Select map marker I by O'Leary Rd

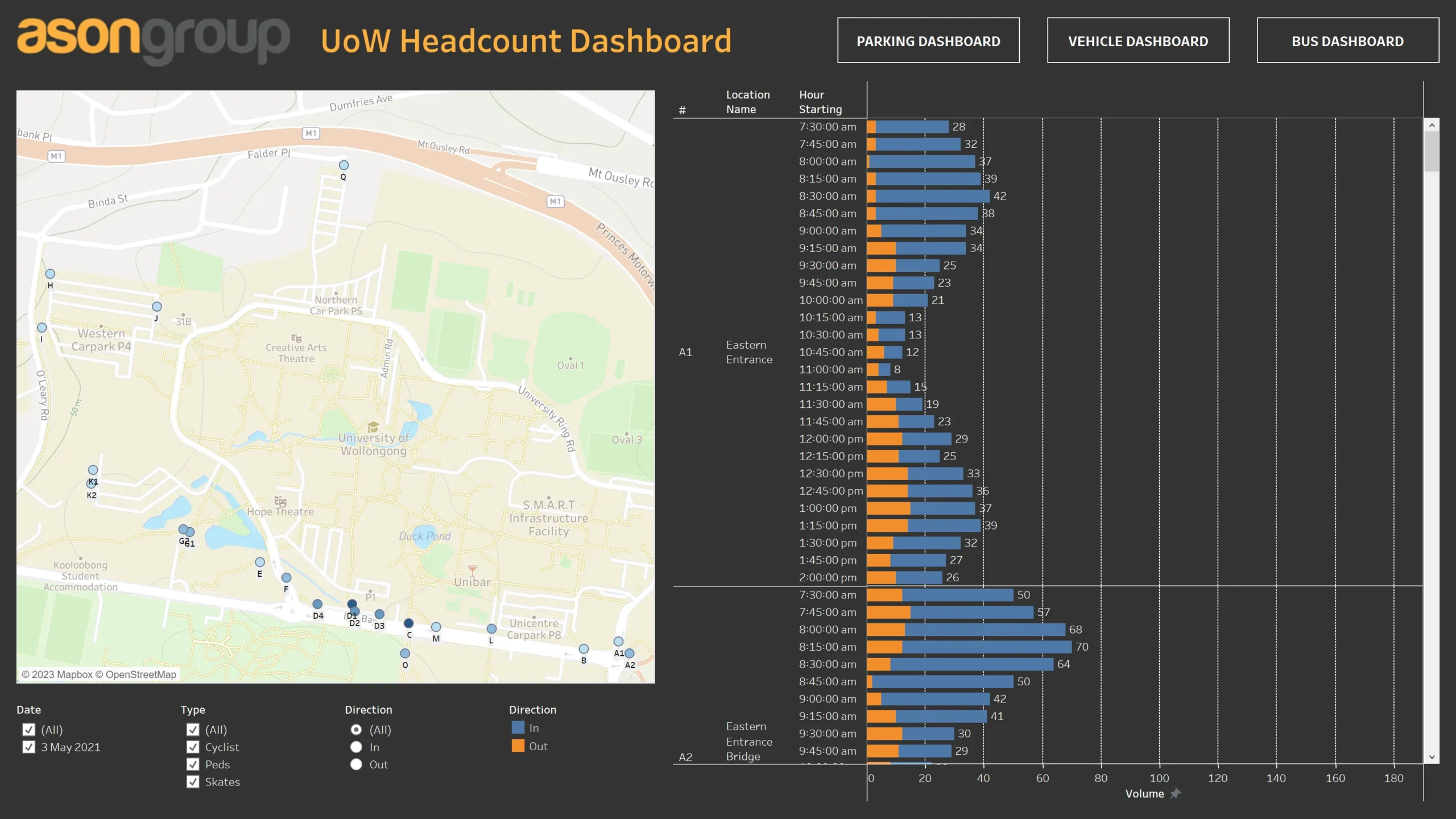[x=42, y=328]
